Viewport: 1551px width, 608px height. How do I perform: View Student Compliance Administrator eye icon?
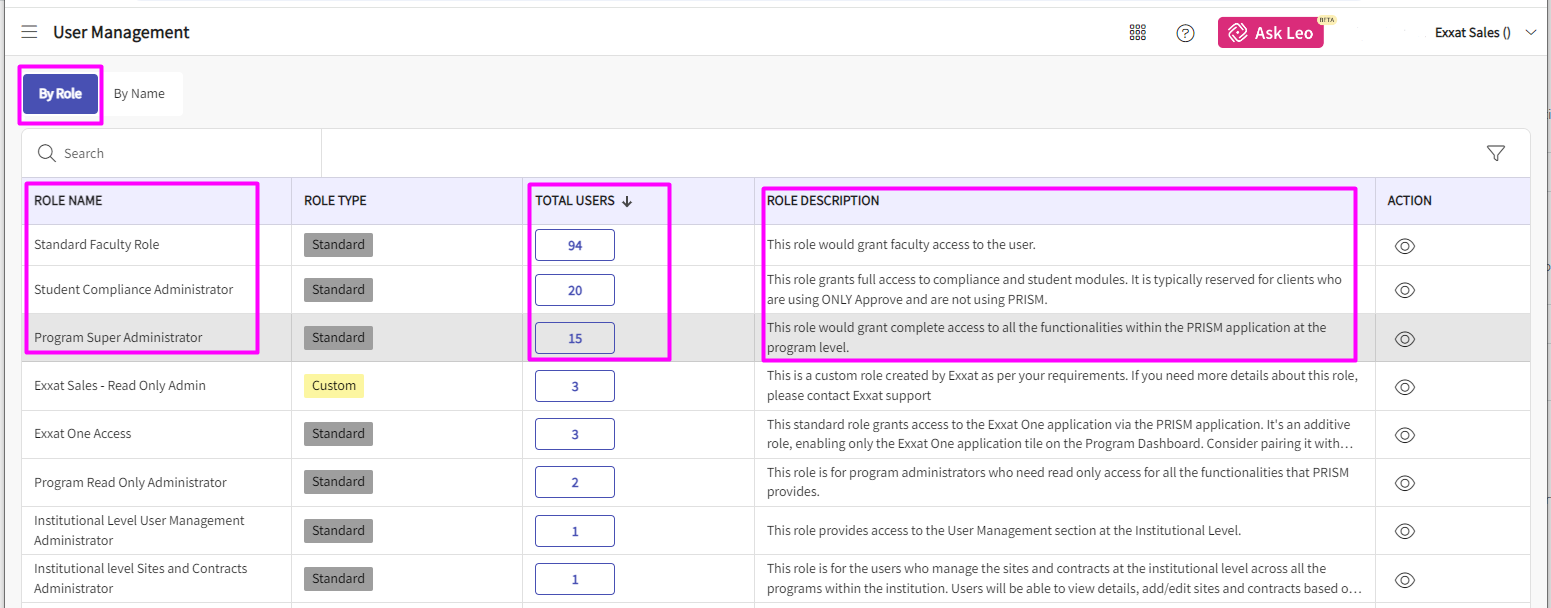tap(1404, 290)
